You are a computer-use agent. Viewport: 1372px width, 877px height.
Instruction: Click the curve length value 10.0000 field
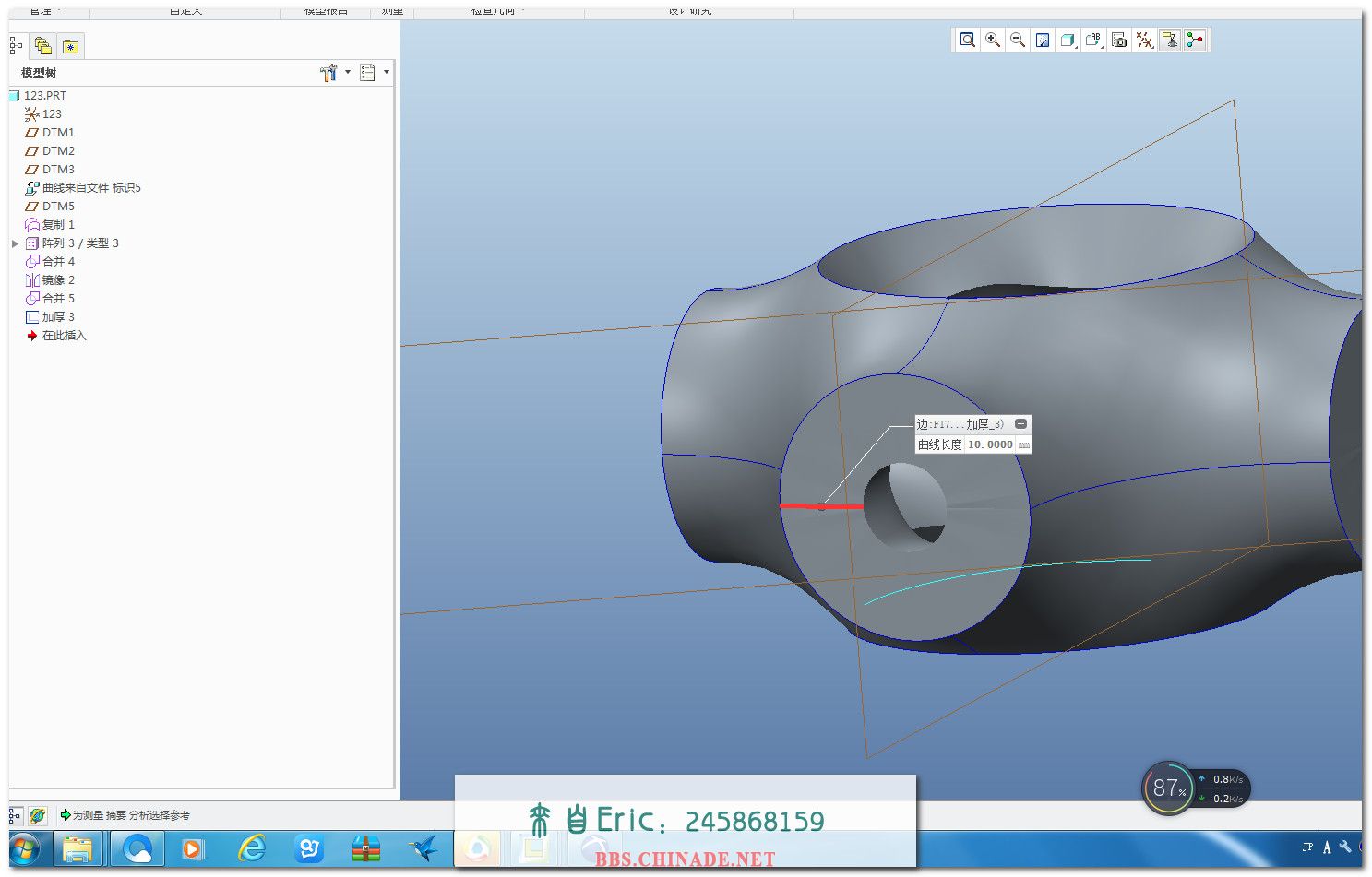[x=990, y=444]
